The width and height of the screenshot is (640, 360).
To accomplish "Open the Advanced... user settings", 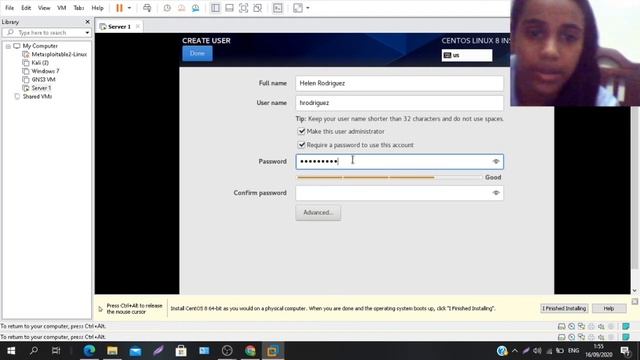I will click(x=318, y=213).
